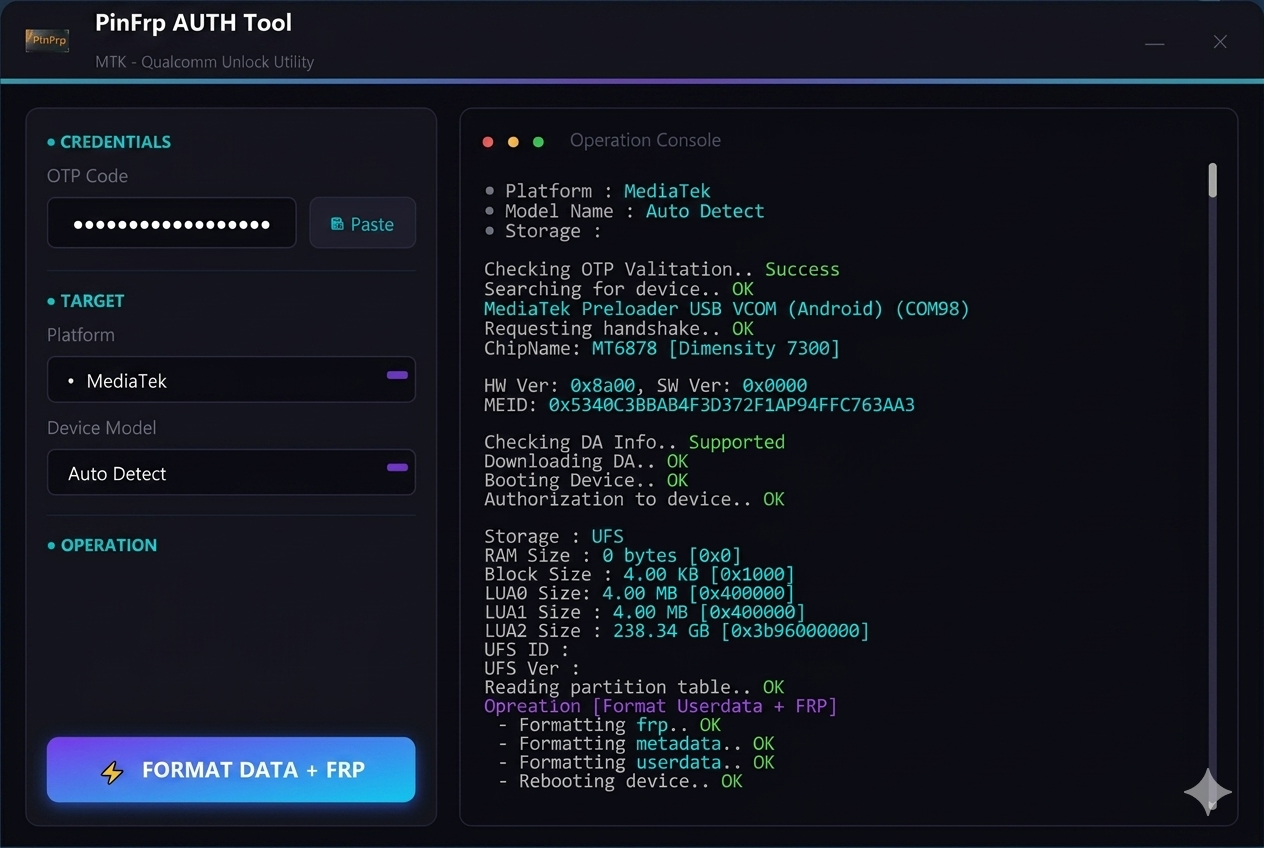The width and height of the screenshot is (1264, 848).
Task: Click LUA0 Size : 4.00 MB line
Action: (640, 593)
